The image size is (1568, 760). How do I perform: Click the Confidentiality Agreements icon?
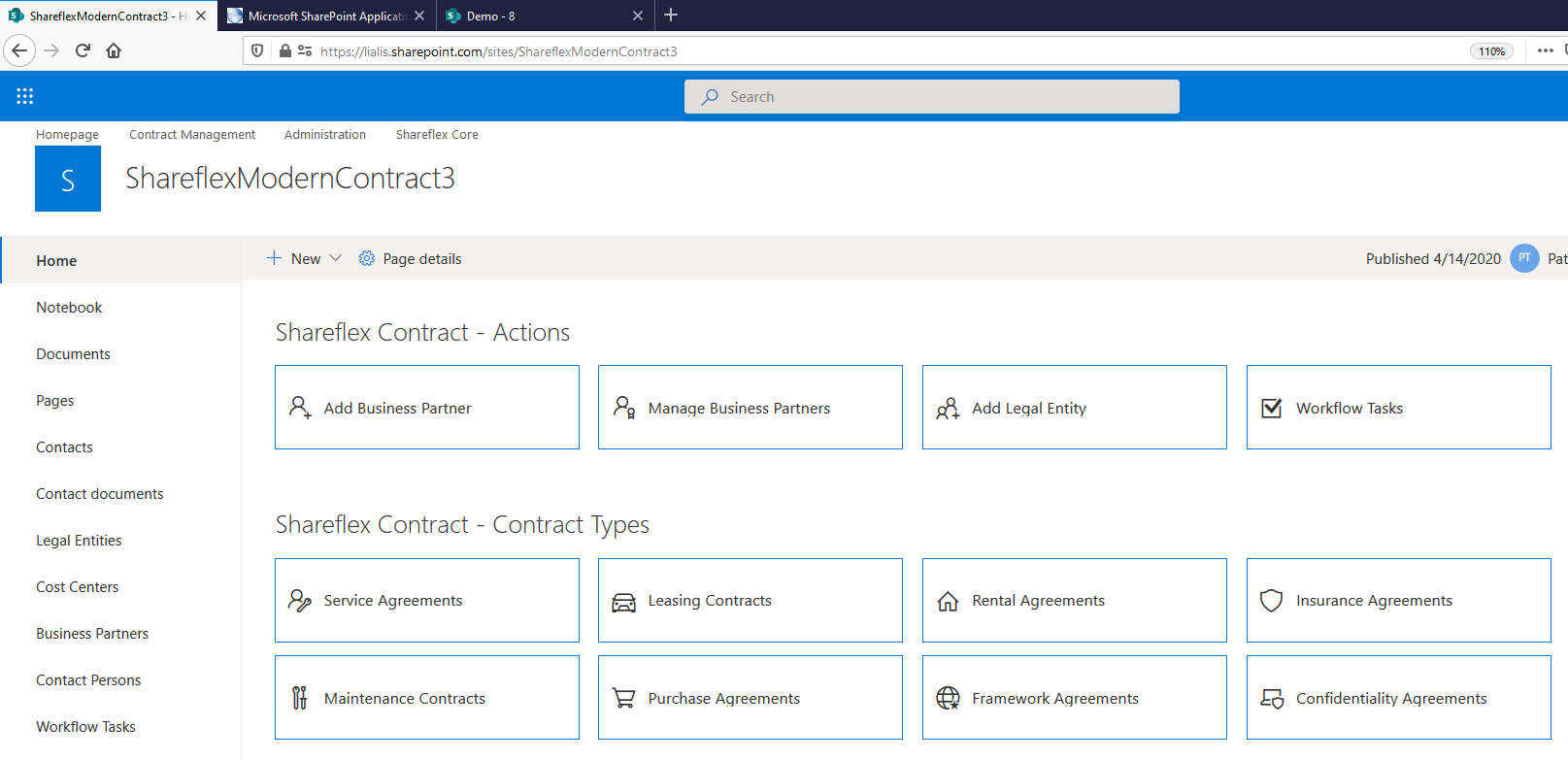(1272, 699)
